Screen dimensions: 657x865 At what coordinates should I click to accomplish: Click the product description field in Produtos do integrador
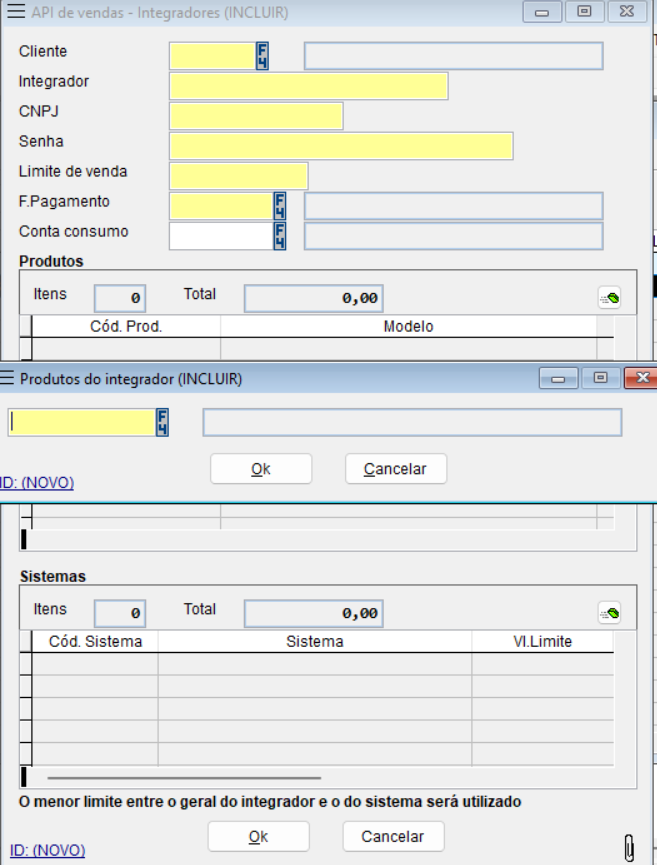coord(412,423)
